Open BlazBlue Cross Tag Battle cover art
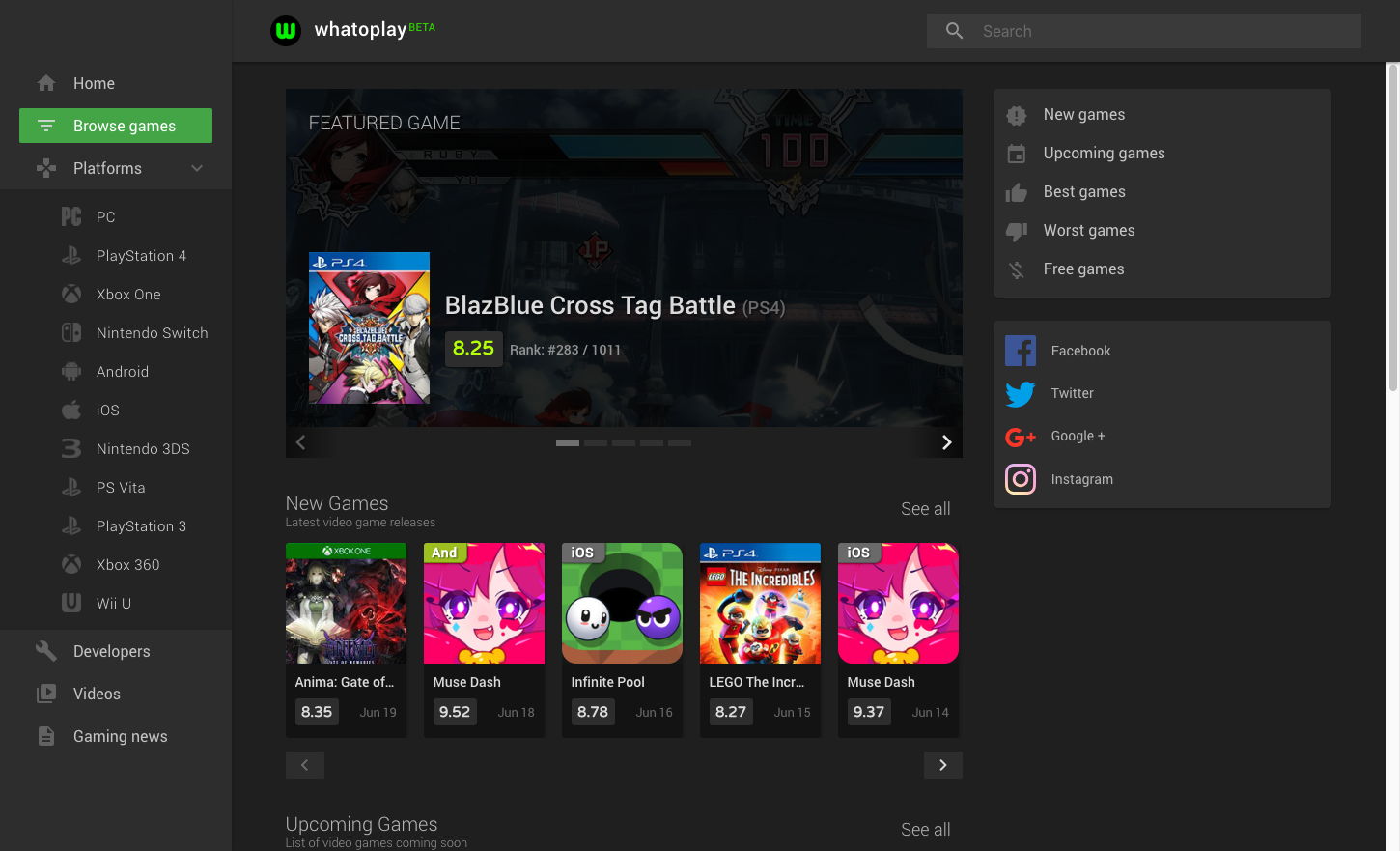Screen dimensions: 1400x851 (369, 328)
